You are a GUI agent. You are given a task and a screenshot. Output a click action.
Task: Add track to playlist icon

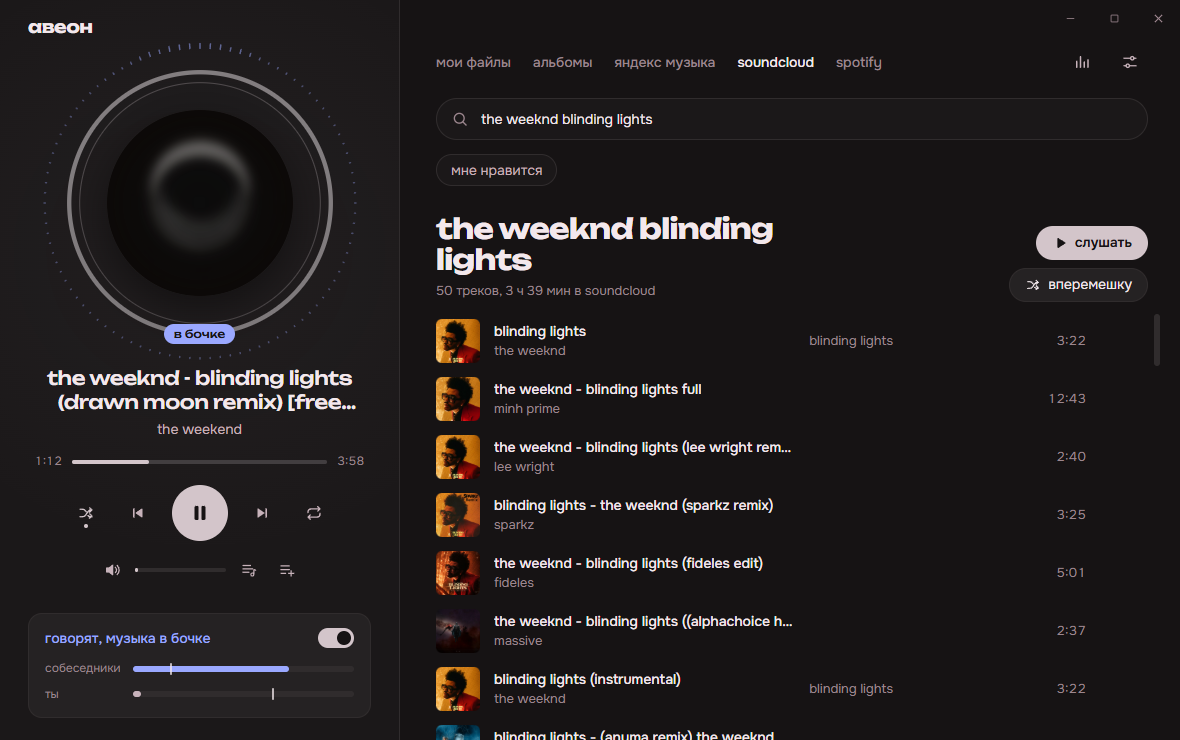287,571
